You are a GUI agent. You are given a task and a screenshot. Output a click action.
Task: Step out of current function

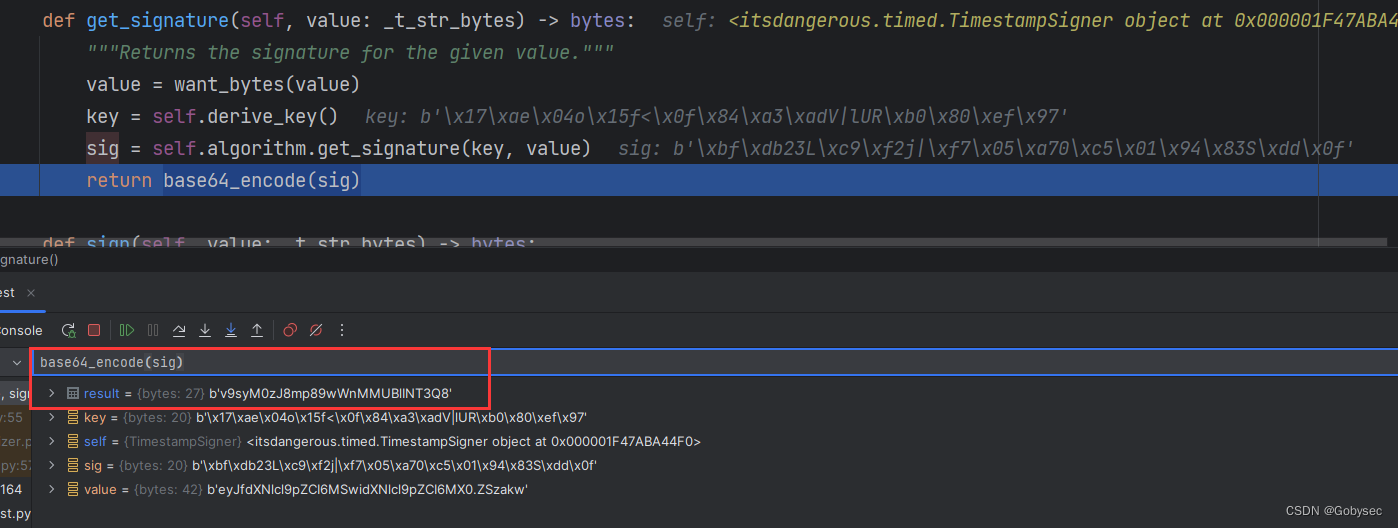(257, 330)
